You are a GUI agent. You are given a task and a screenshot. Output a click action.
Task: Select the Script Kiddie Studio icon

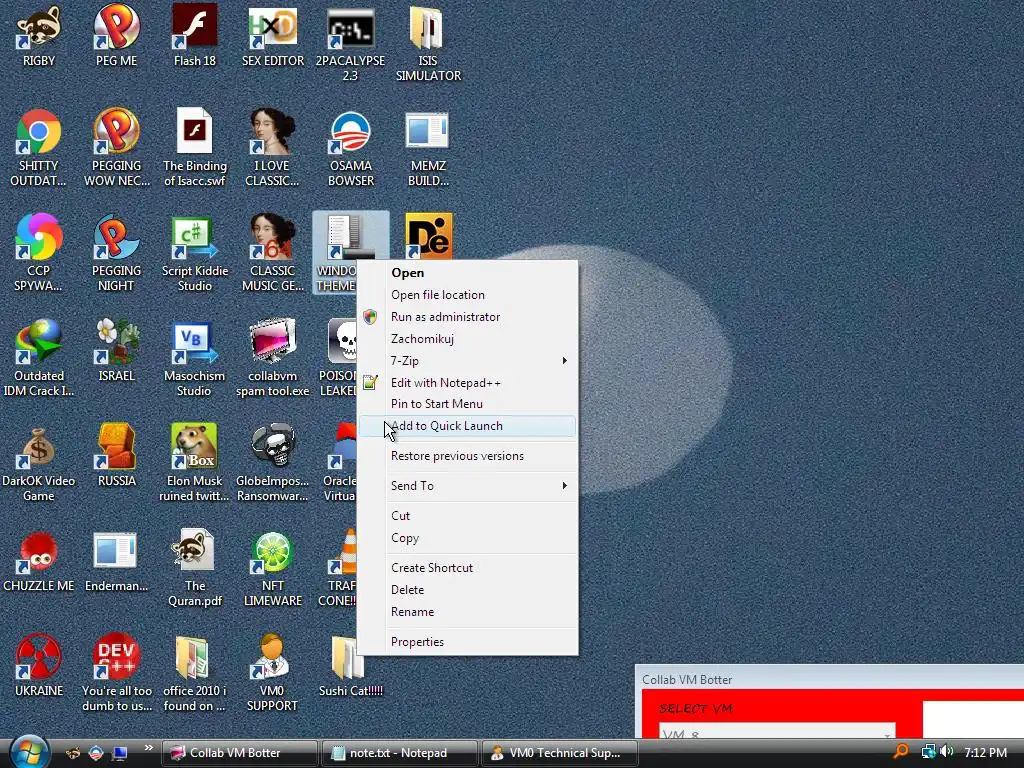195,253
